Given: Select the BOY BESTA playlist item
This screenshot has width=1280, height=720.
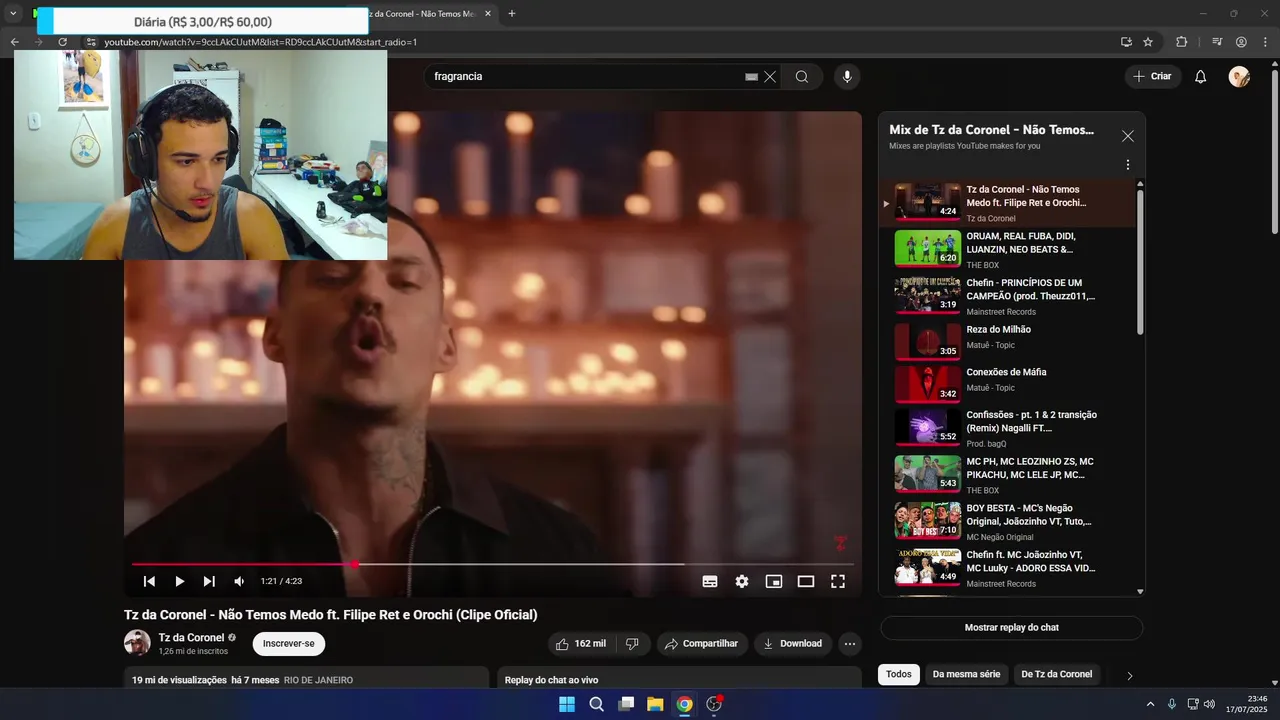Looking at the screenshot, I should [x=1008, y=522].
